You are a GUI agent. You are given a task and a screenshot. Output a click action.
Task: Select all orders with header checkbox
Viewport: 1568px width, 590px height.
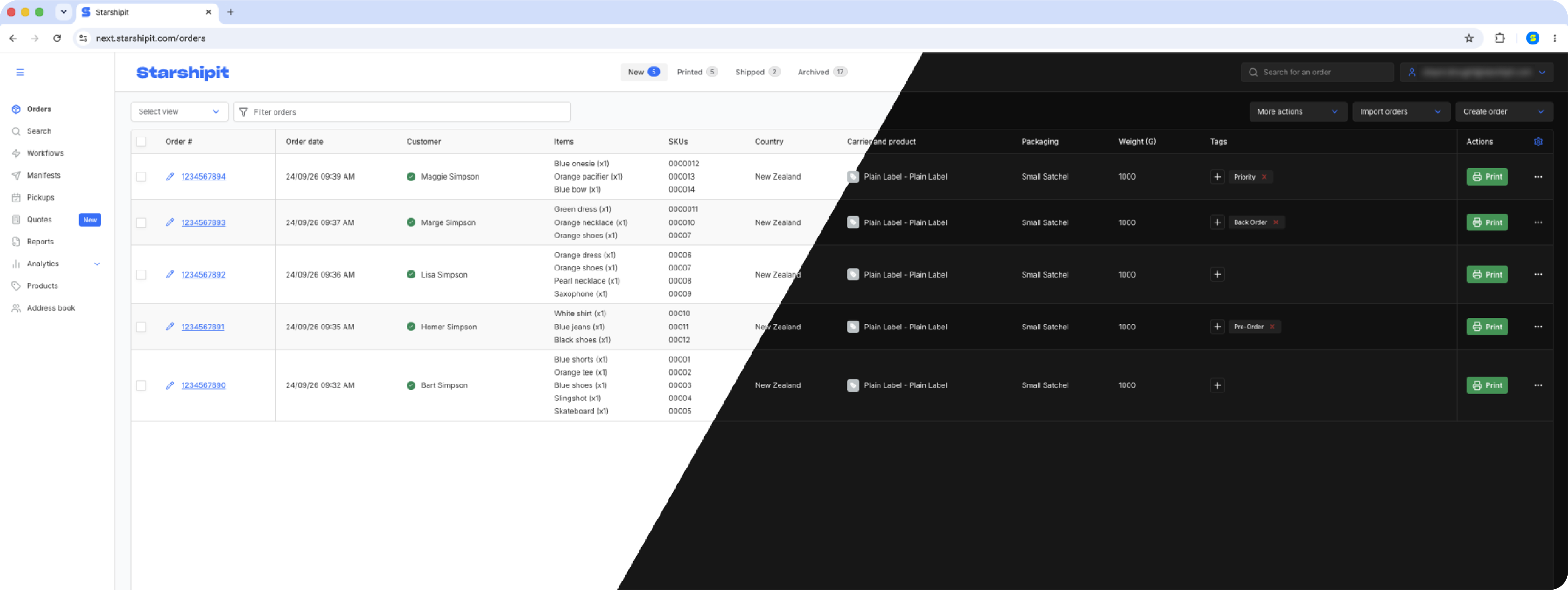point(141,142)
